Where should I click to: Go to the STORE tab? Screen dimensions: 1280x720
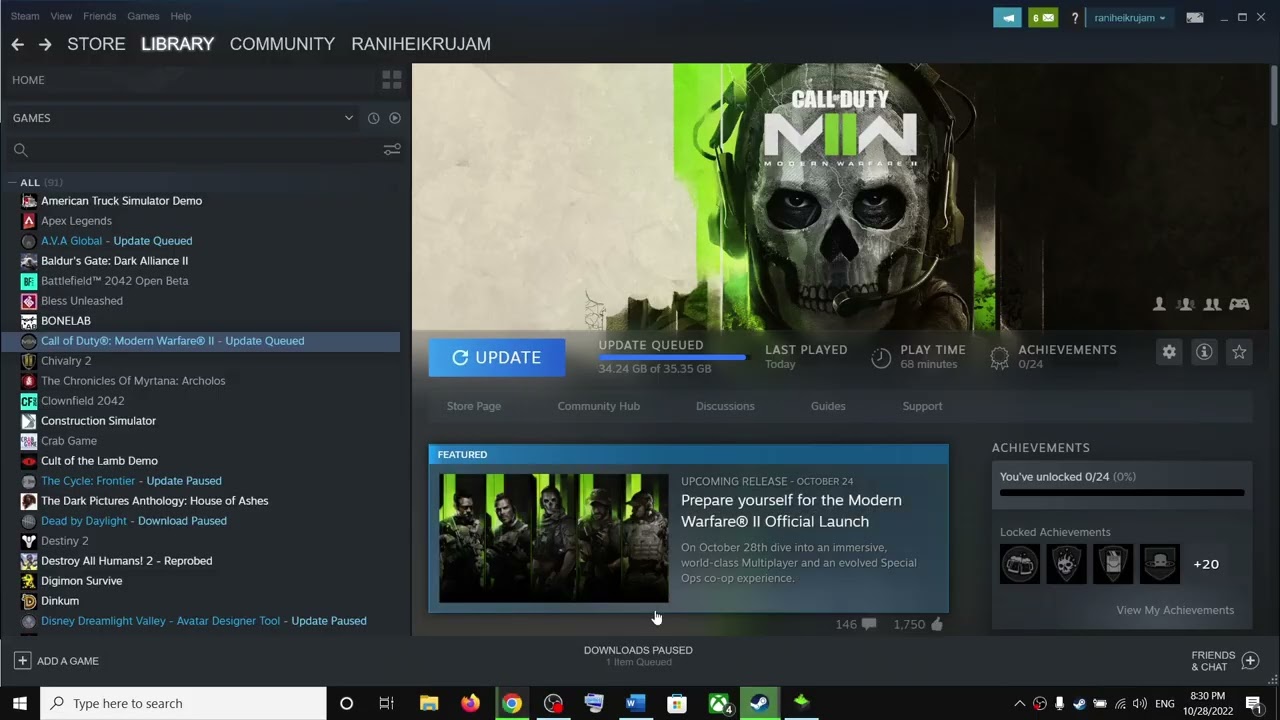pyautogui.click(x=96, y=44)
